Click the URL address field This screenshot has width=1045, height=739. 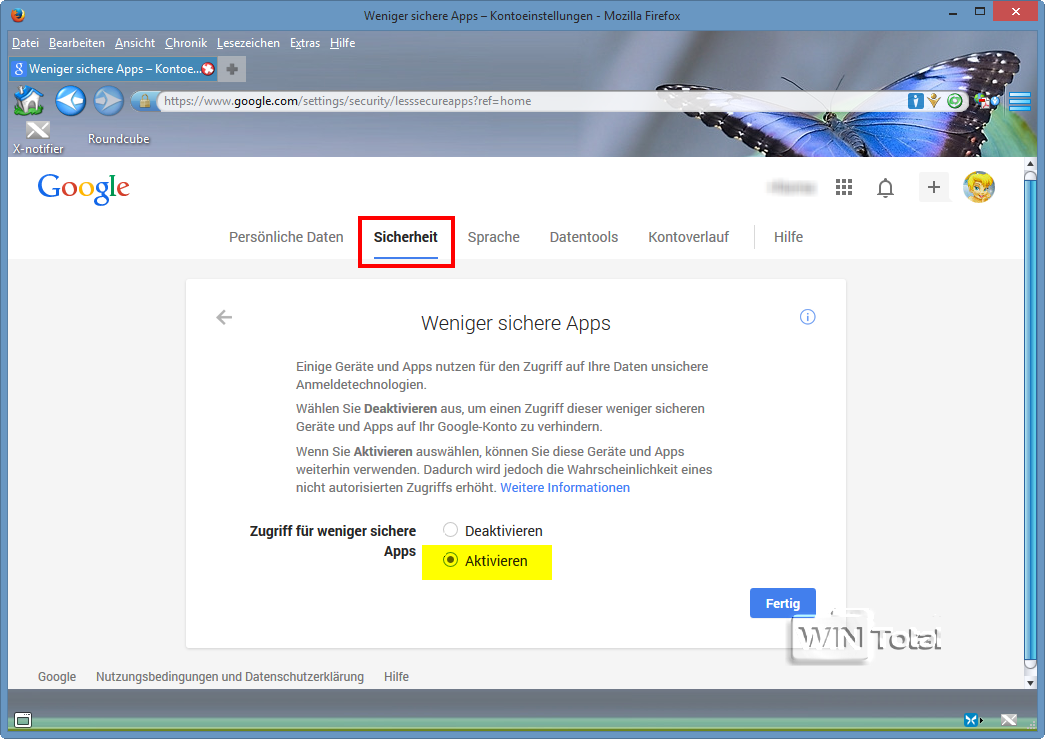coord(533,101)
